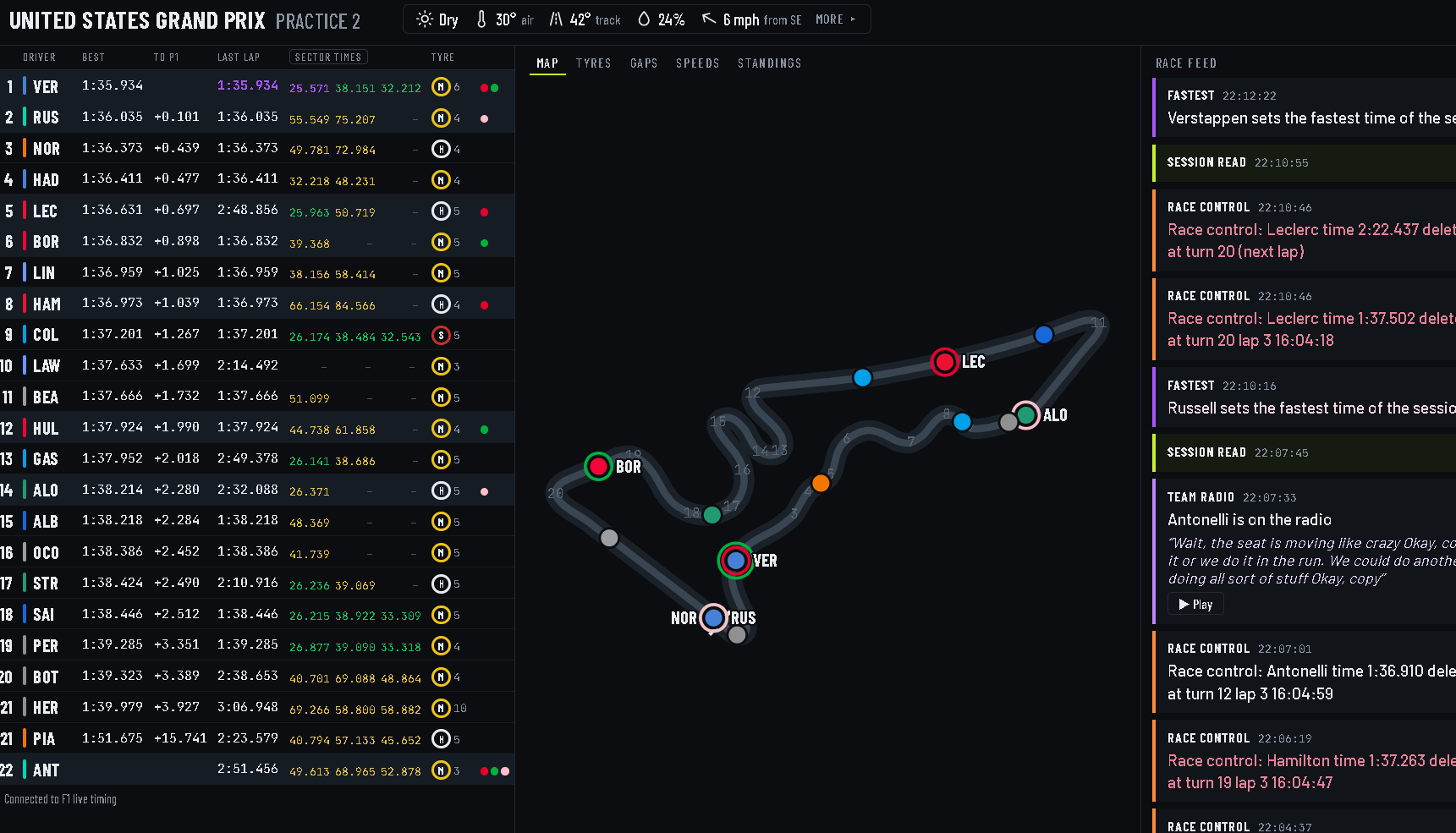1456x833 pixels.
Task: Click the hard tyre icon in LEC row
Action: coord(441,211)
